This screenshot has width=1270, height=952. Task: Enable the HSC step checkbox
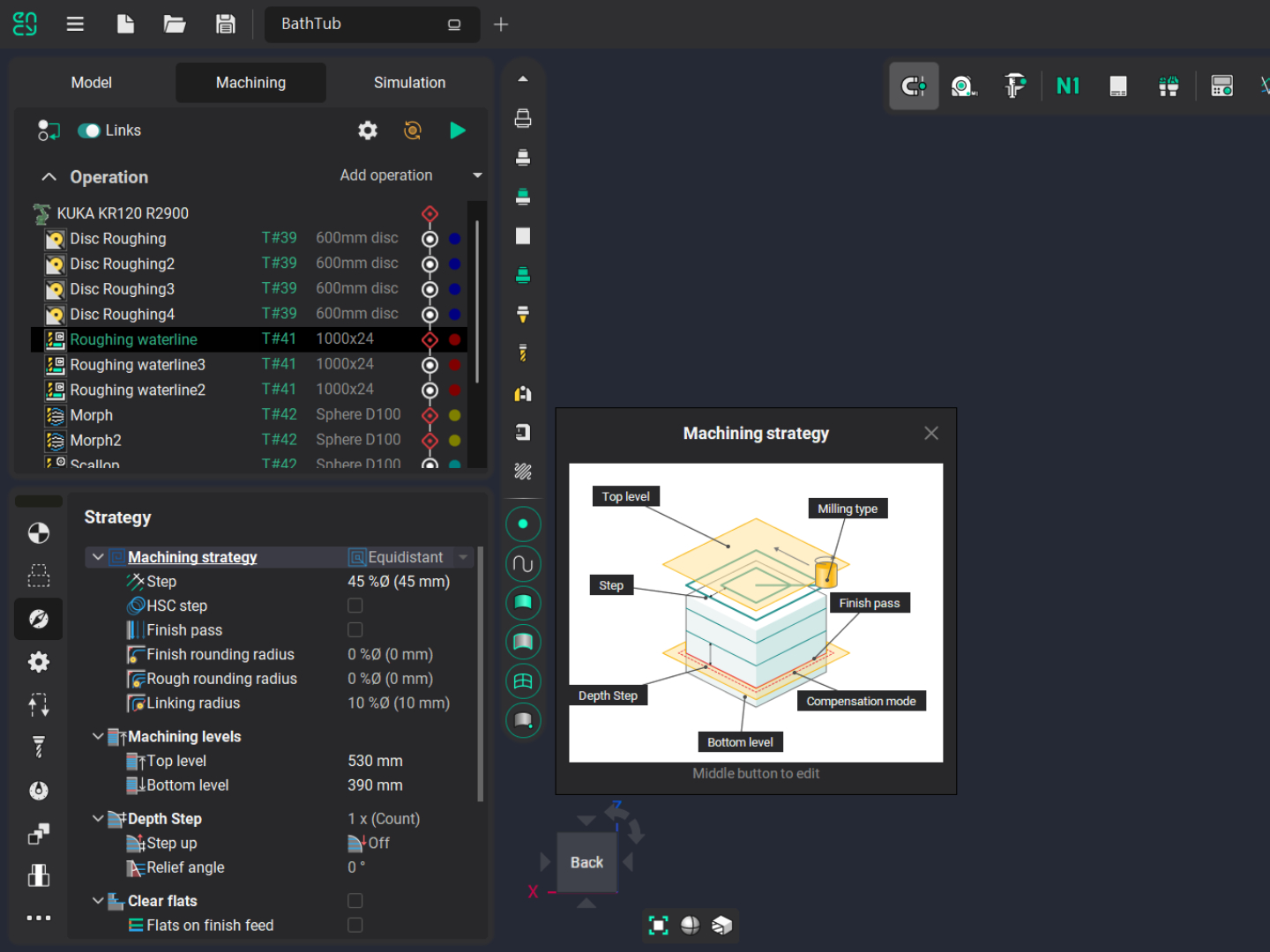click(355, 606)
